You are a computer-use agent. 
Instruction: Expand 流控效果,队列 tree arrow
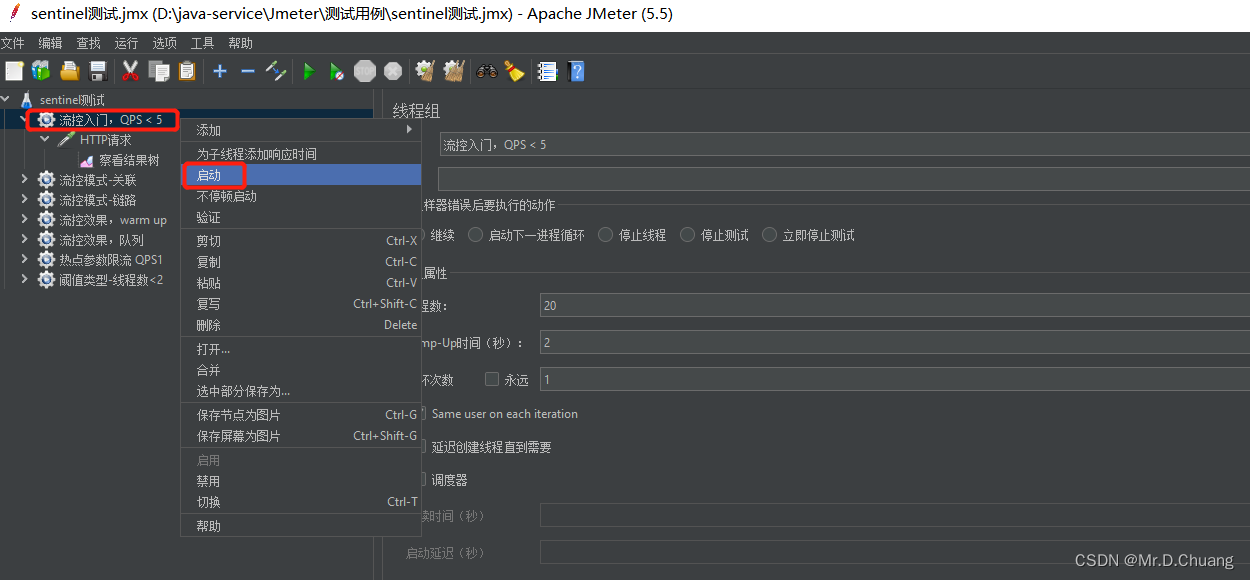(x=26, y=240)
